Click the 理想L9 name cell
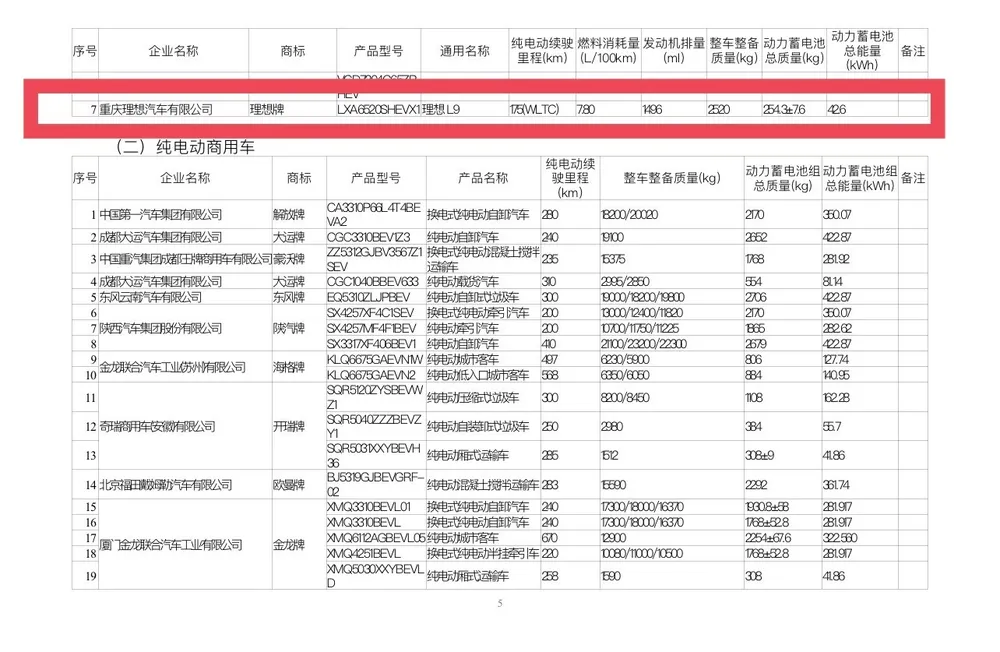 tap(441, 110)
